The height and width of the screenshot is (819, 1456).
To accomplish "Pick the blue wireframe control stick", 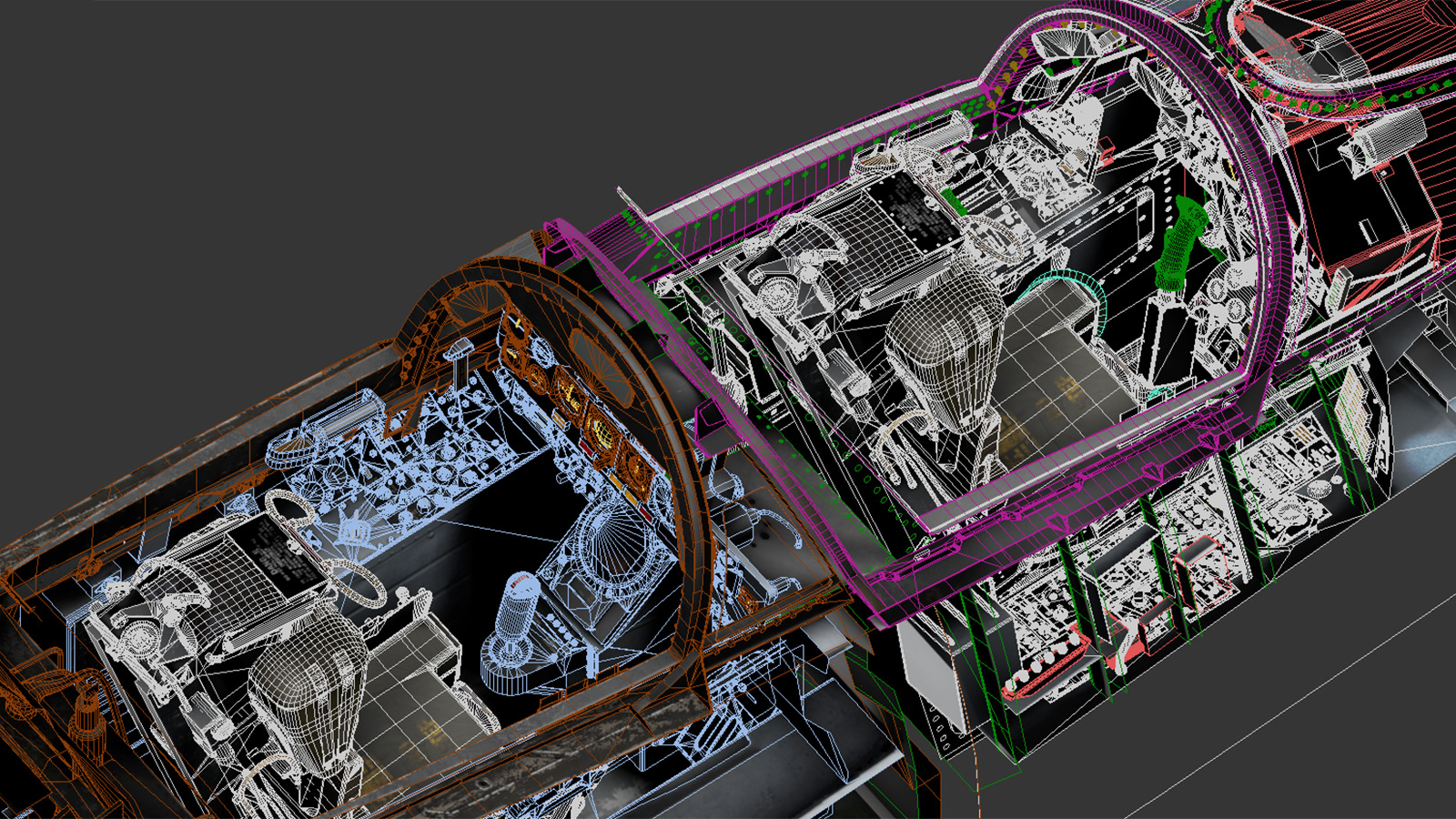I will click(515, 619).
